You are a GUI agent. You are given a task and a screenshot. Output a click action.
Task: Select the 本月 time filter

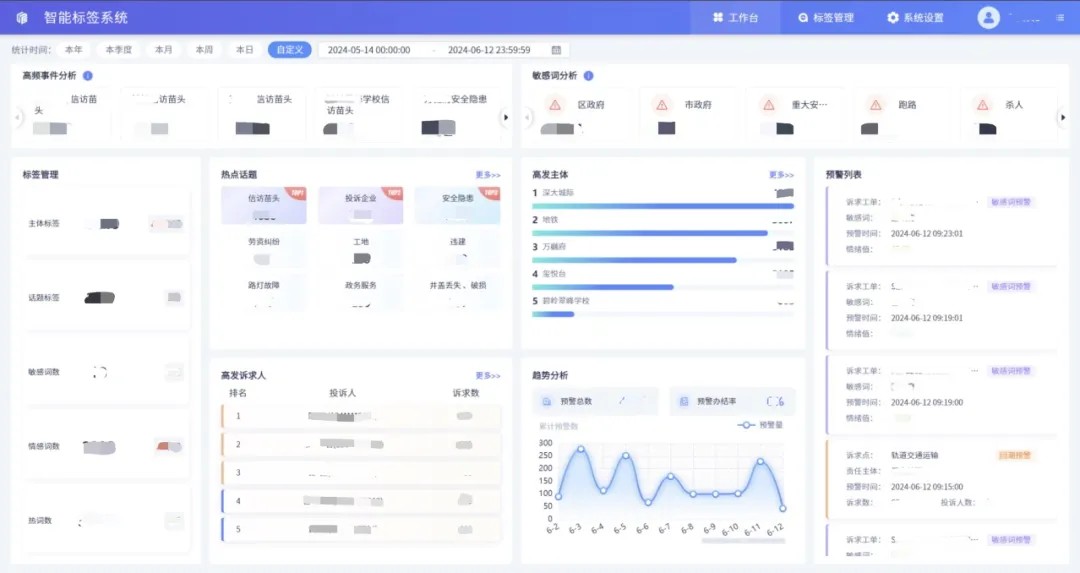162,49
